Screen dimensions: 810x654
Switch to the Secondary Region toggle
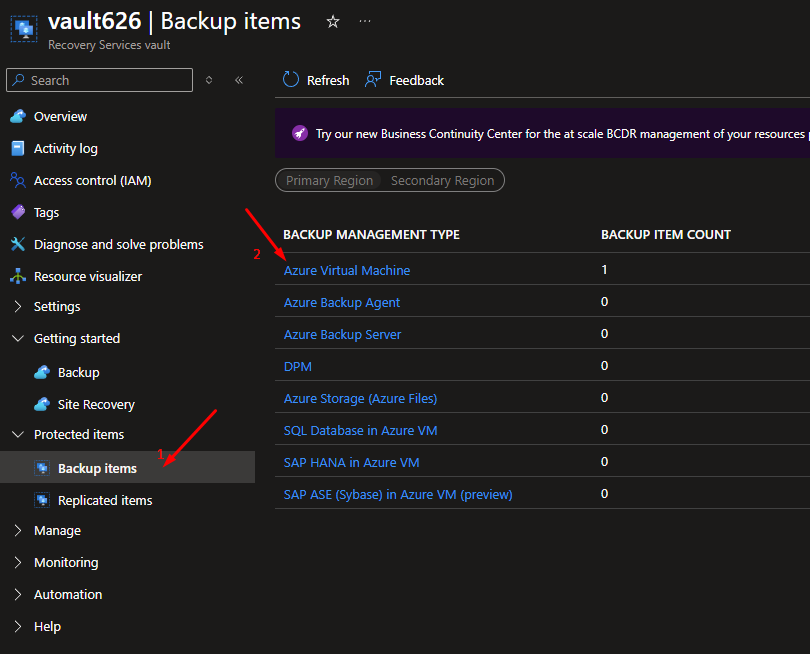click(x=442, y=180)
